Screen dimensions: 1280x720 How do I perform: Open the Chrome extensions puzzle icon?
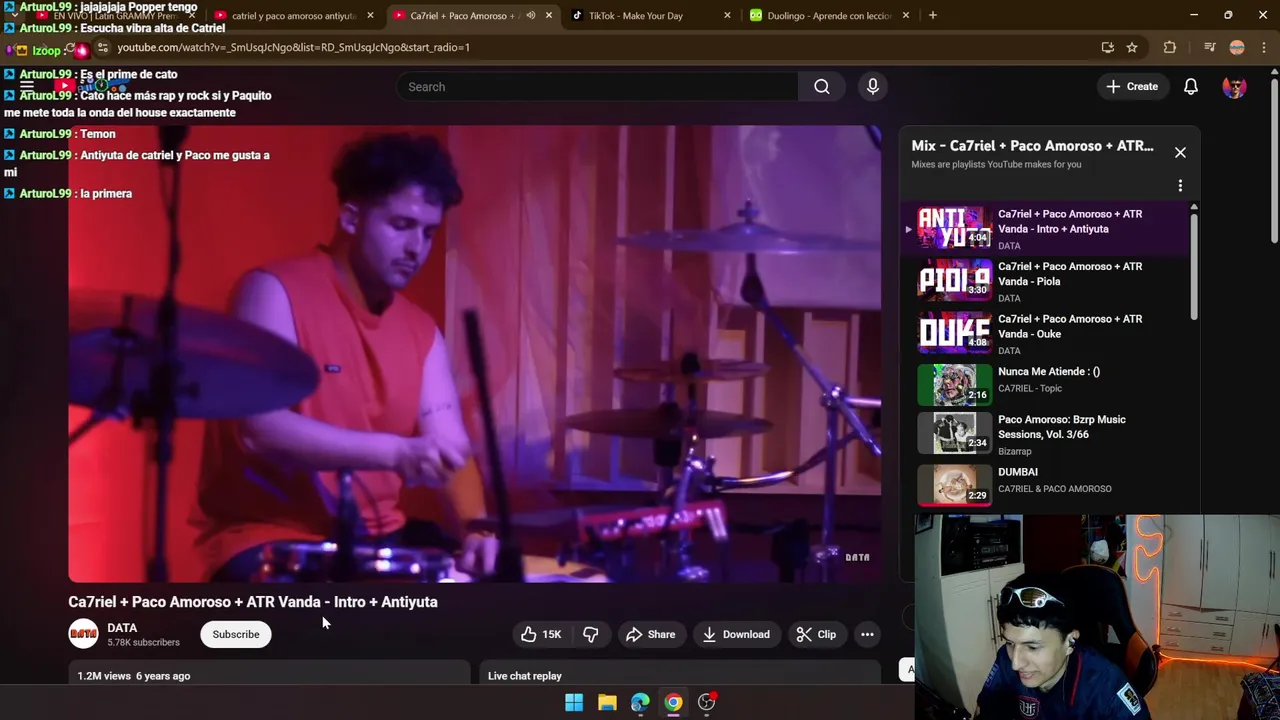[x=1169, y=47]
